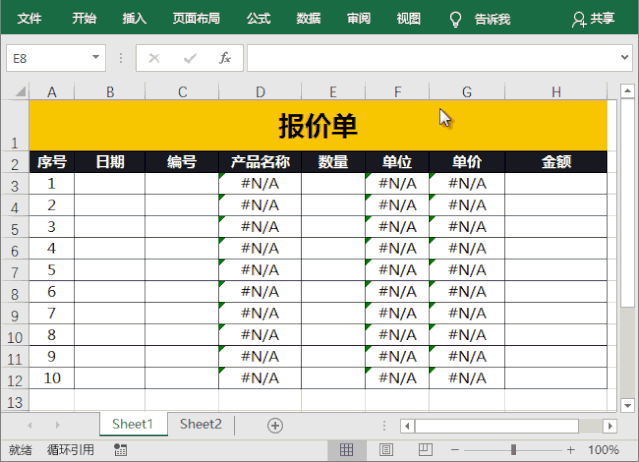Click the Enter checkmark icon in formula bar
Screen dimensions: 639x462
point(190,58)
